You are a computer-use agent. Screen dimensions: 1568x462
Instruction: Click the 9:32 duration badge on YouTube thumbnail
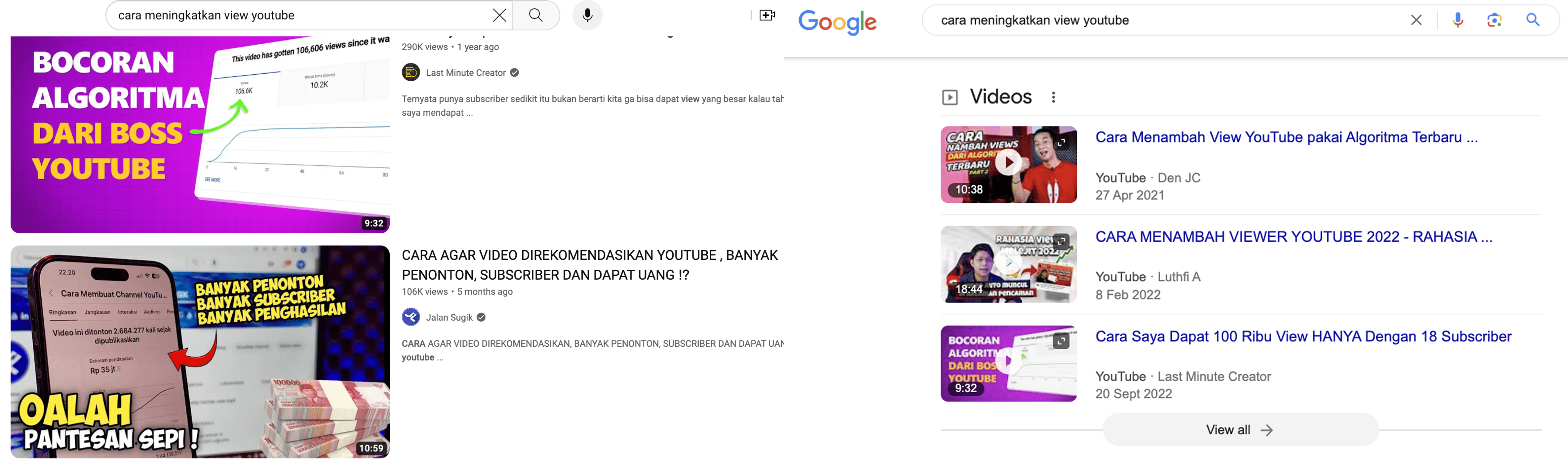(x=374, y=223)
